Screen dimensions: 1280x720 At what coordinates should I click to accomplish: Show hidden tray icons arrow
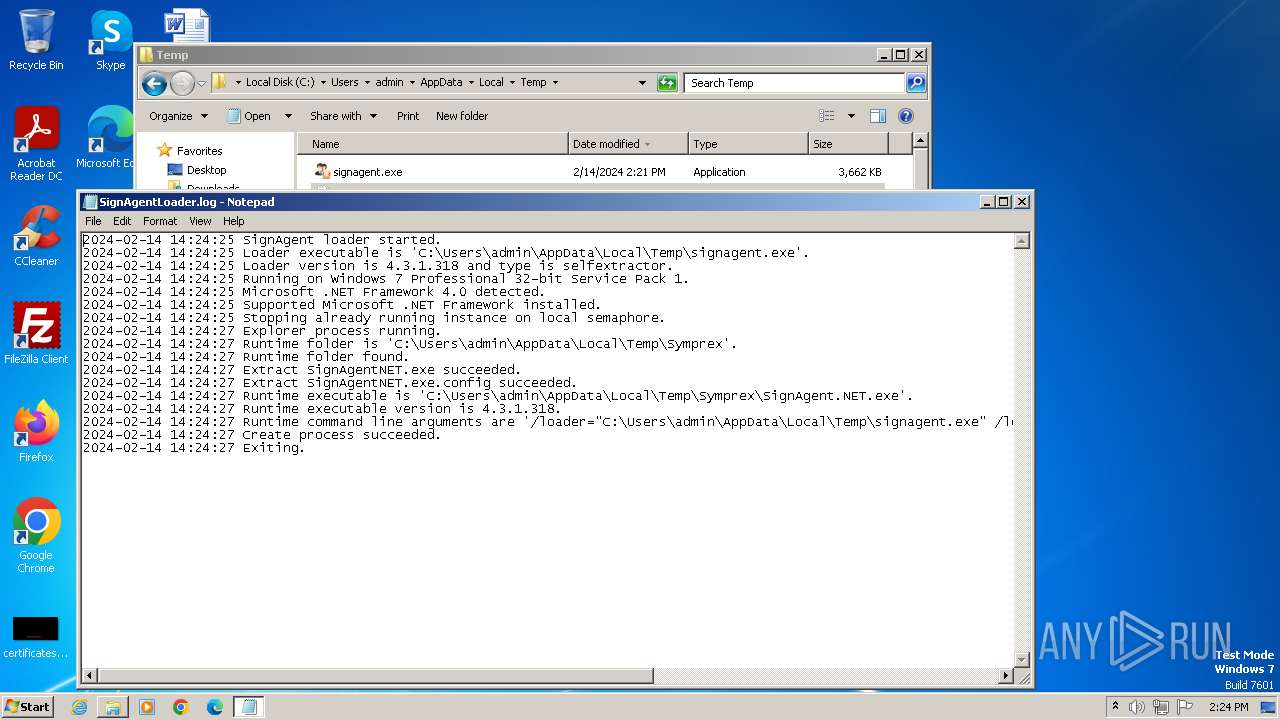1115,707
